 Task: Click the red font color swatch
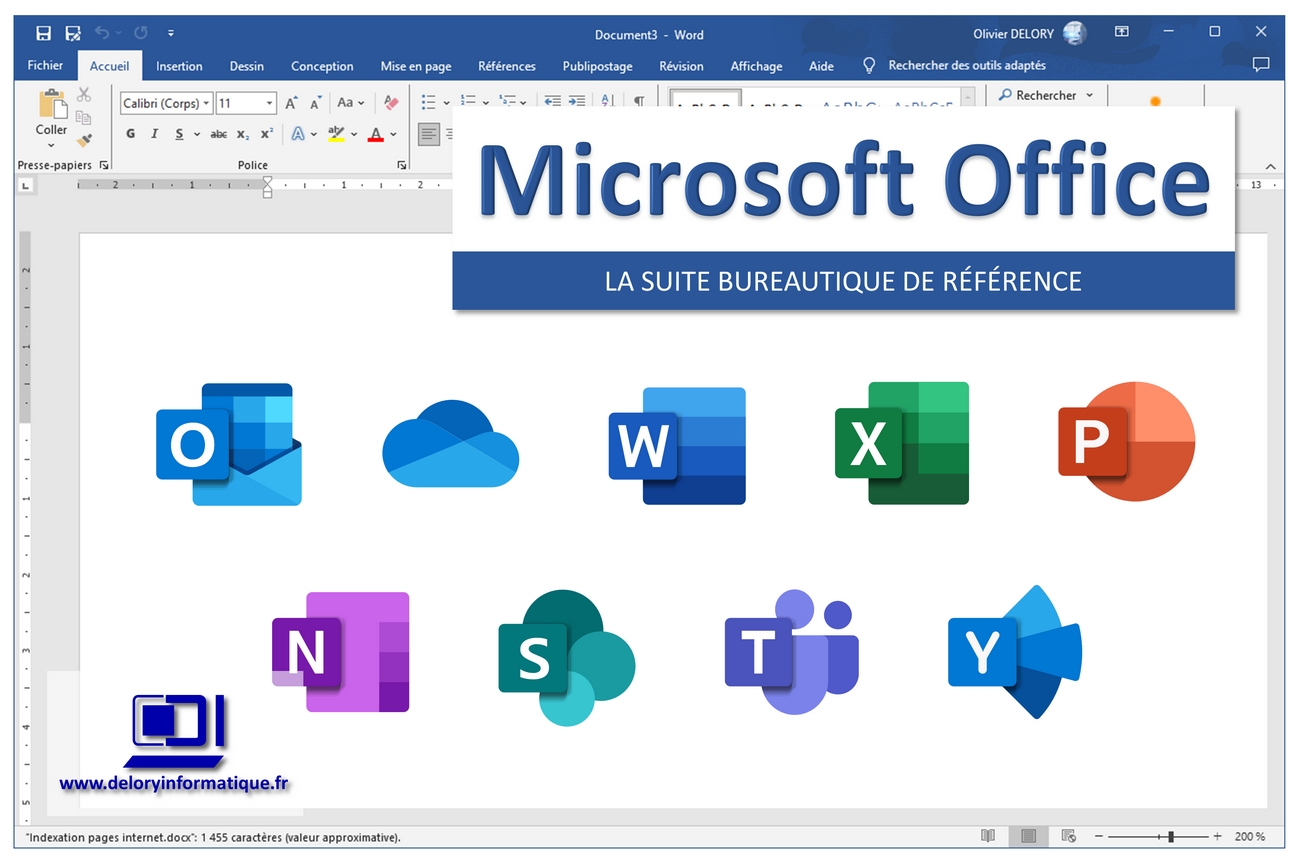pos(376,134)
